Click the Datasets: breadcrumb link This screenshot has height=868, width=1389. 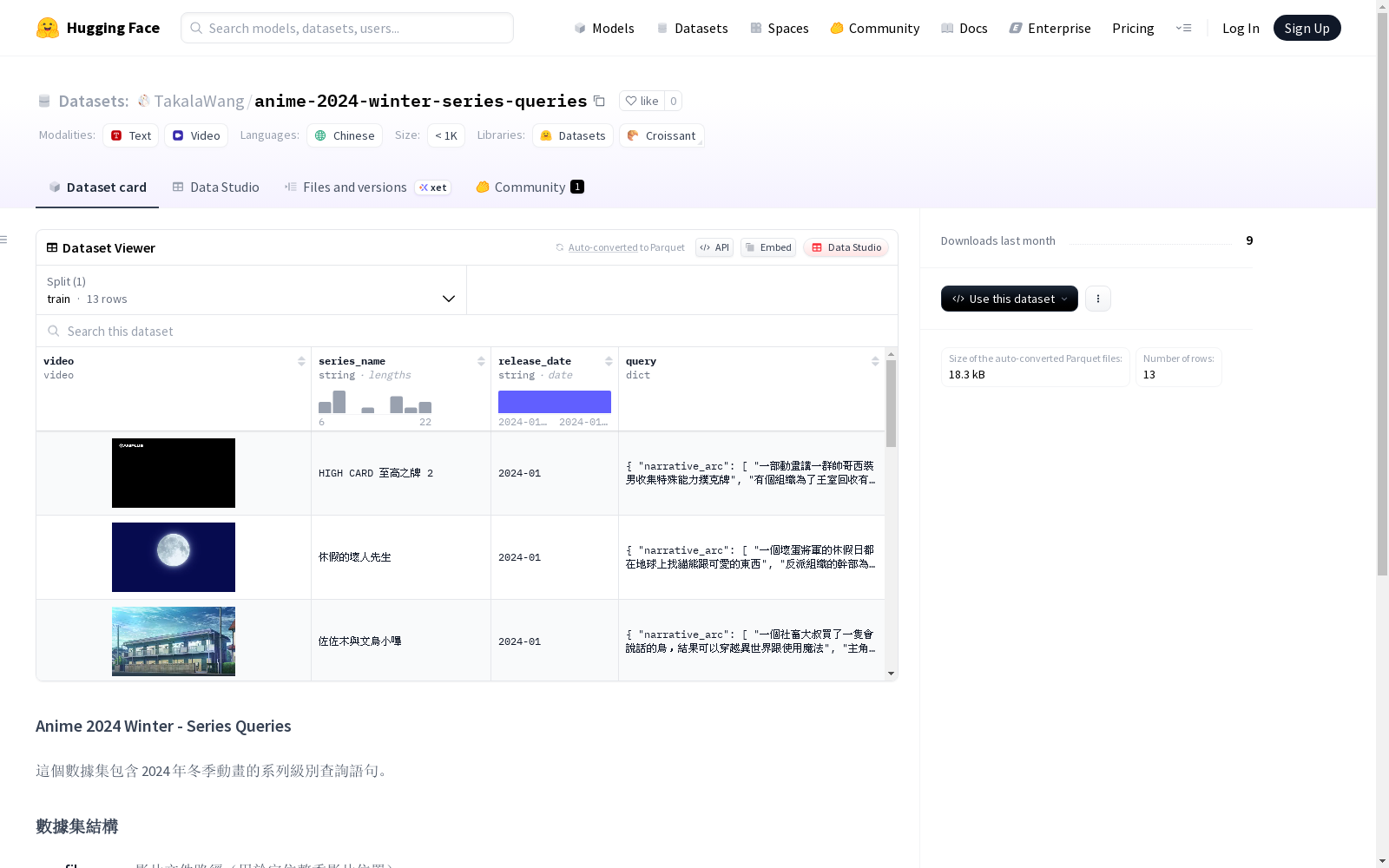coord(93,101)
